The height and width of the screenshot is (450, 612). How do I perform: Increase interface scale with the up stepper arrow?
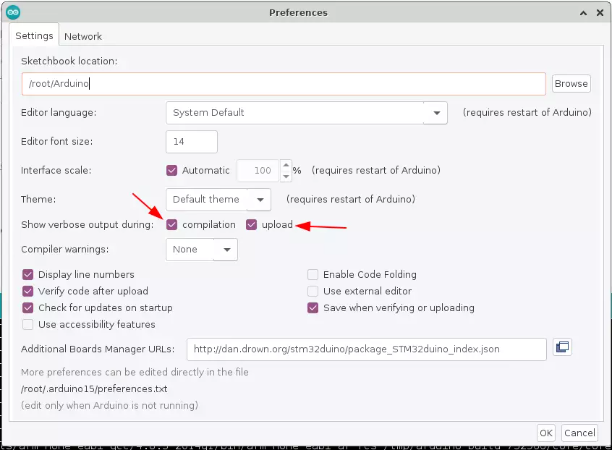point(286,165)
